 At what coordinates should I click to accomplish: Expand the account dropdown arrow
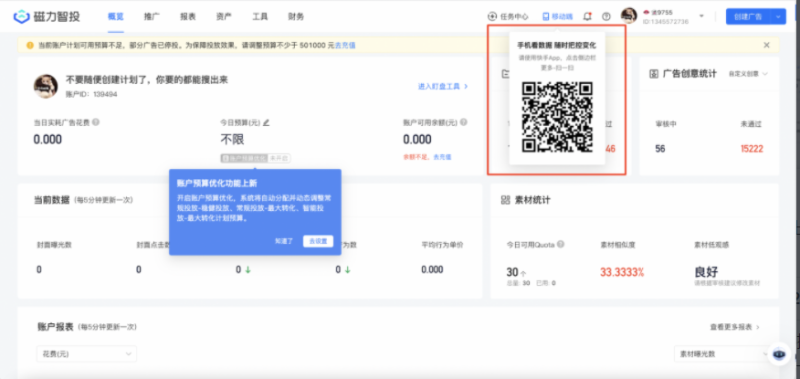coord(702,16)
